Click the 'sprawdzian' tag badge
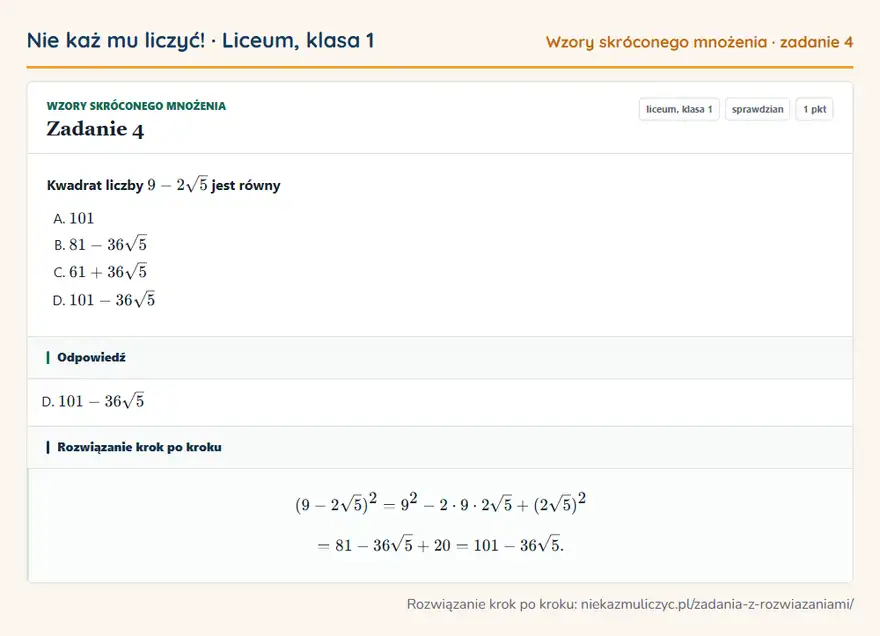 [757, 109]
